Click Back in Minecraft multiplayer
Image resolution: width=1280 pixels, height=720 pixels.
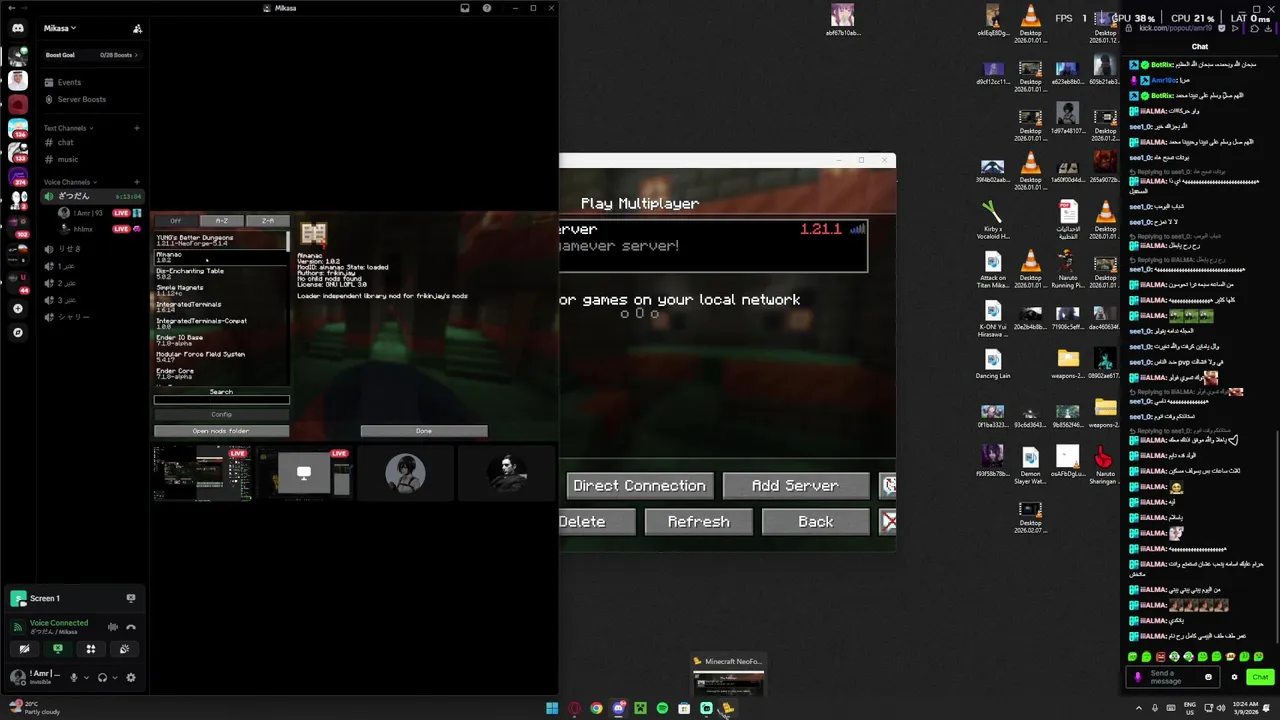816,522
